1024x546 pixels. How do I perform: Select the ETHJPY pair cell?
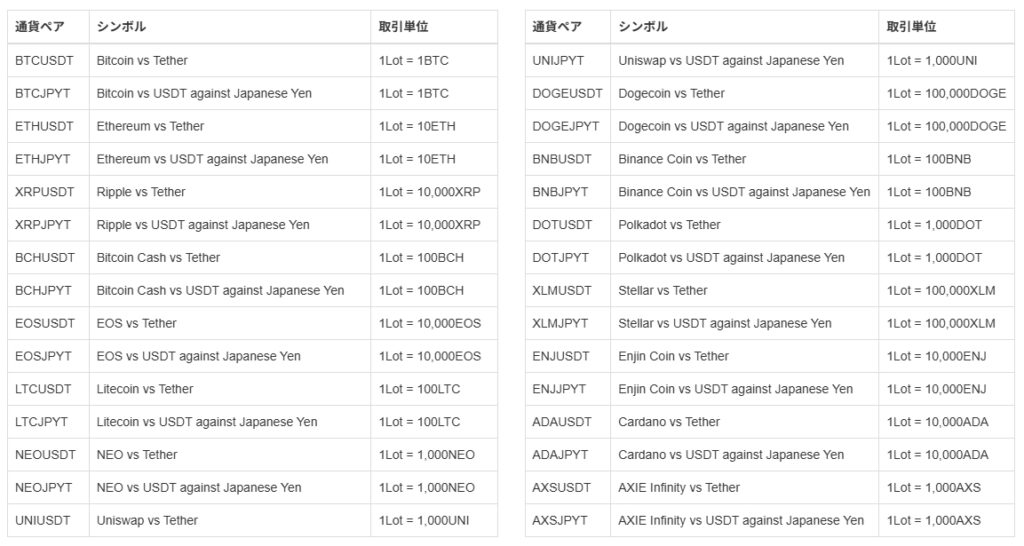[x=43, y=159]
